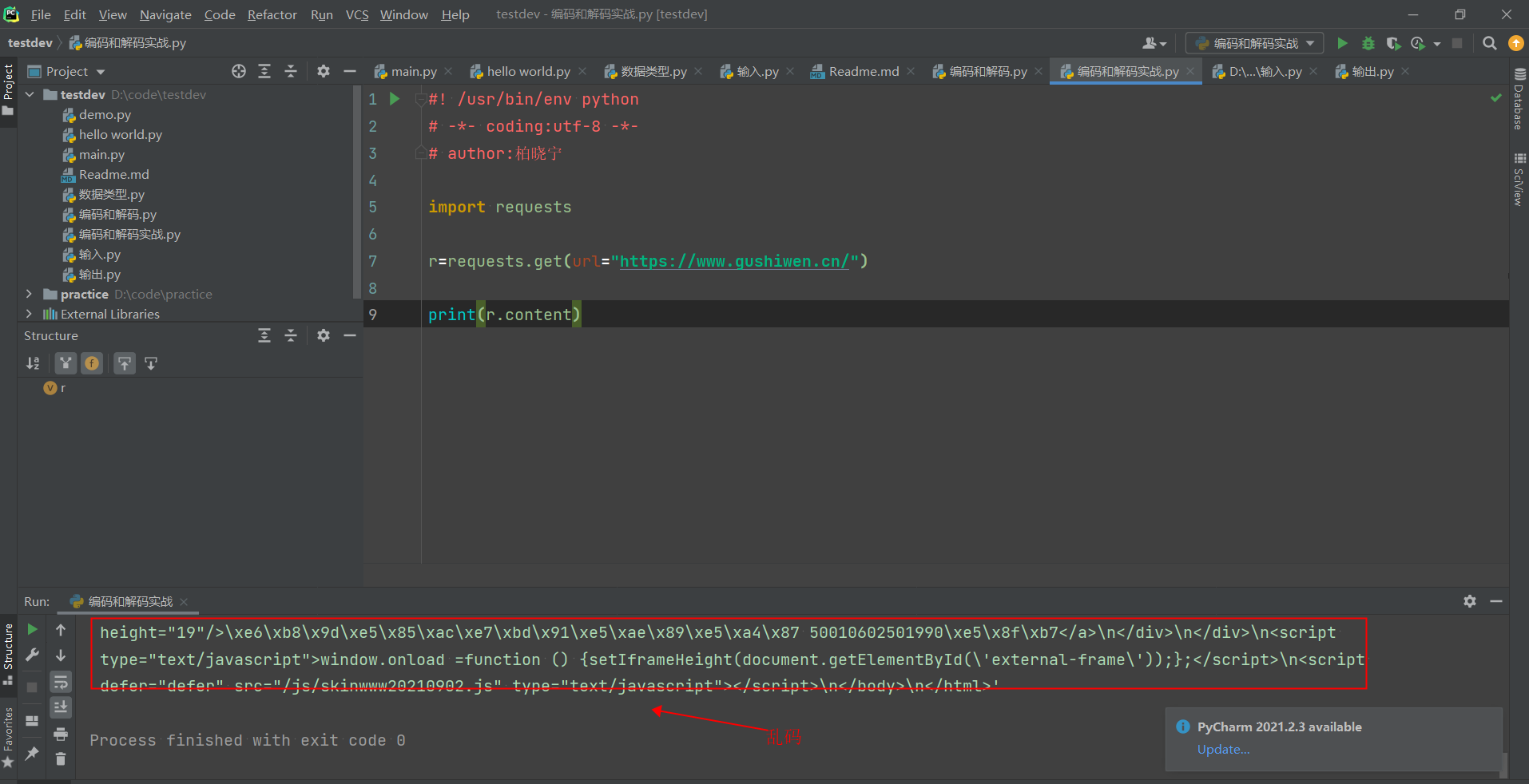Collapse all nodes in the Project panel
Image resolution: width=1529 pixels, height=784 pixels.
coord(291,71)
